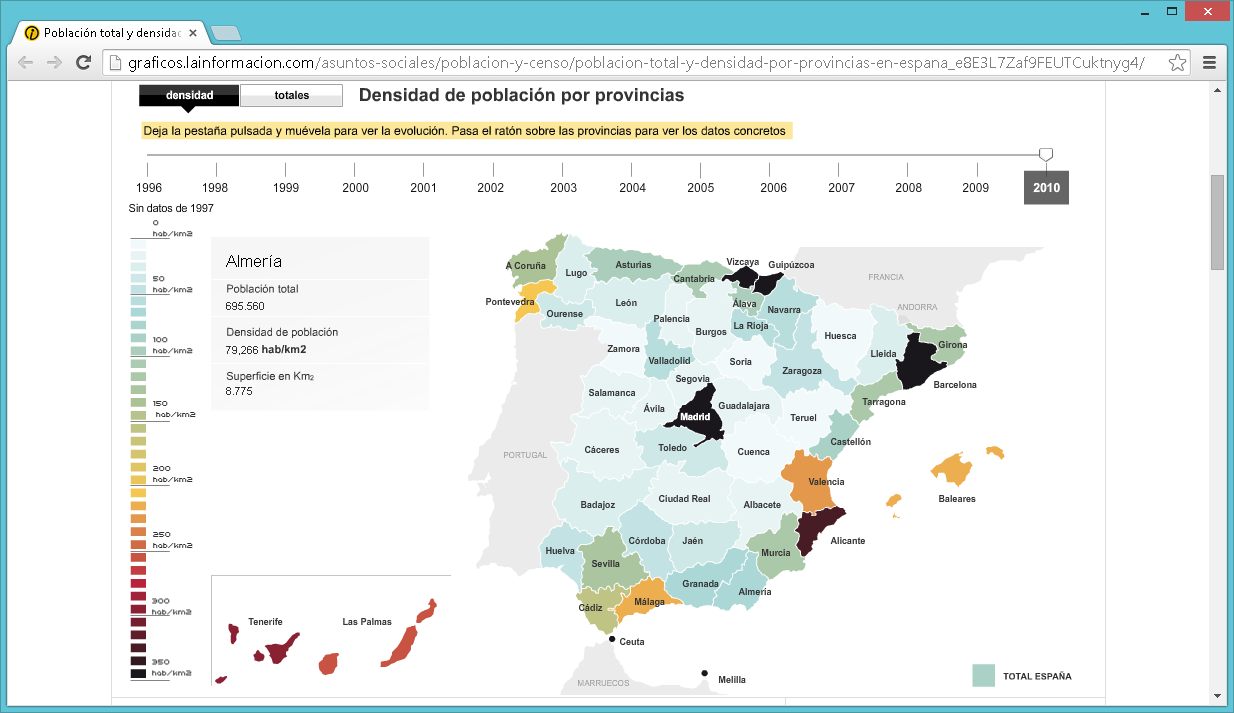Select year 1996 on the timeline
Screen dimensions: 1234x713
pyautogui.click(x=149, y=187)
